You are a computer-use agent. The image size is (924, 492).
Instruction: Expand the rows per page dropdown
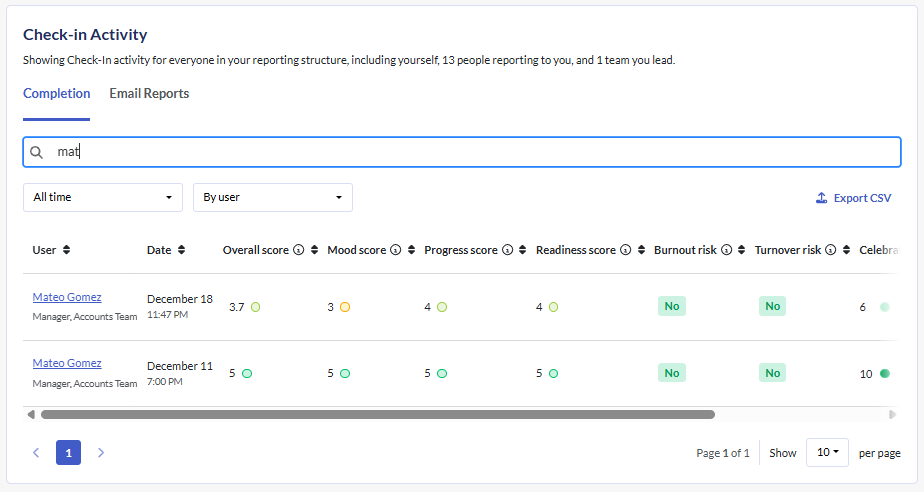pyautogui.click(x=827, y=453)
